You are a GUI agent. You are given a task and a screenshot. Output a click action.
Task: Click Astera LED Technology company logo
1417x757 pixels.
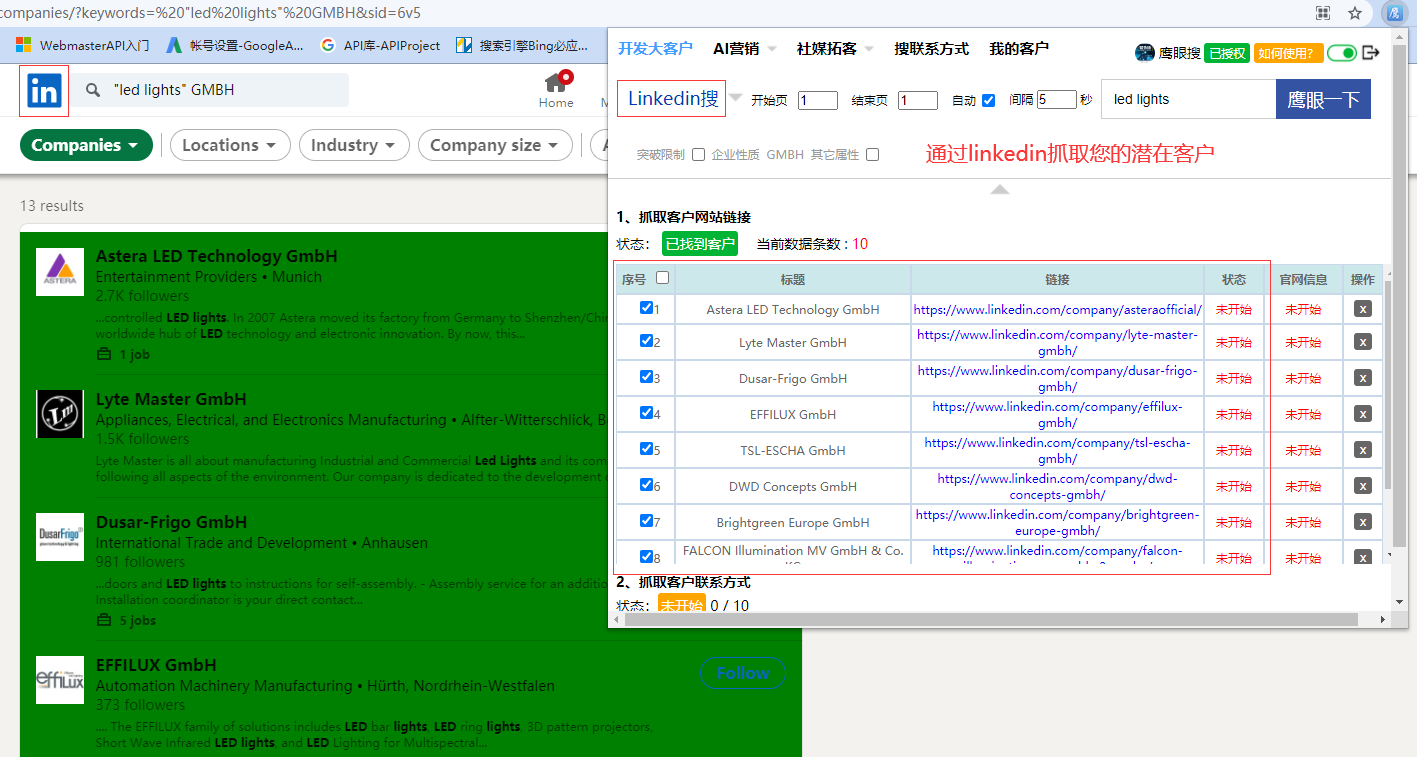pyautogui.click(x=60, y=272)
